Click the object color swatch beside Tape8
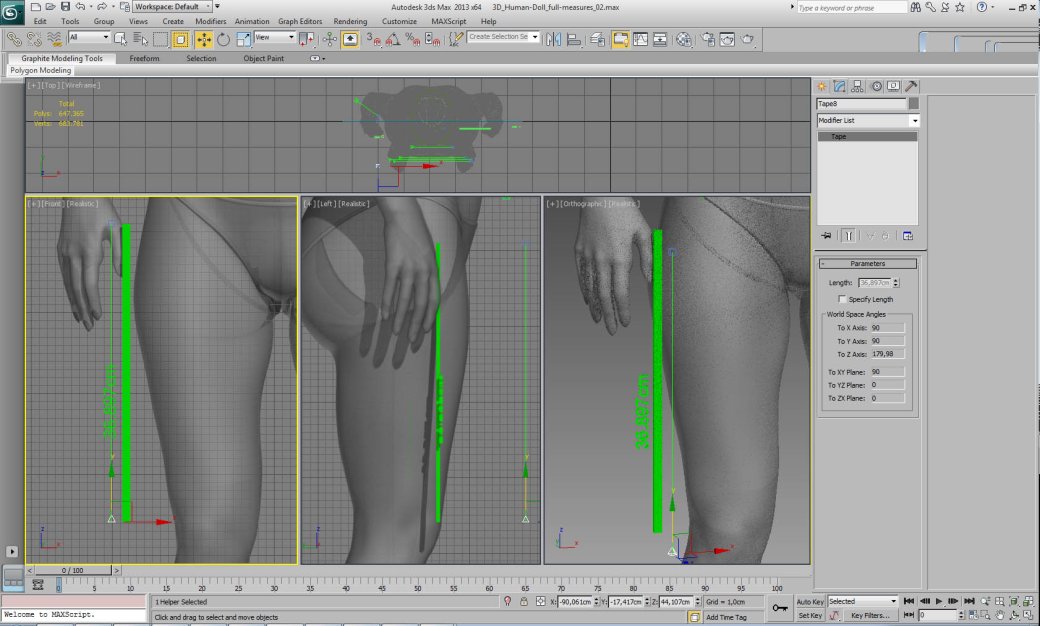Screen dimensions: 1040x626 913,103
